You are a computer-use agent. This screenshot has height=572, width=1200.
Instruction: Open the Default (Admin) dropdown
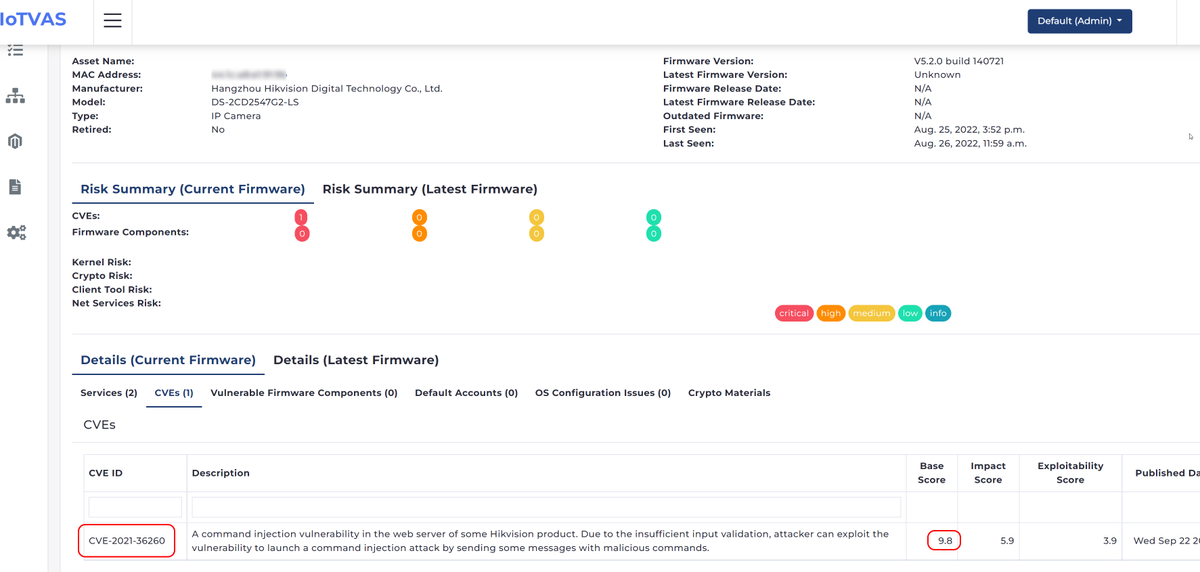[1079, 21]
